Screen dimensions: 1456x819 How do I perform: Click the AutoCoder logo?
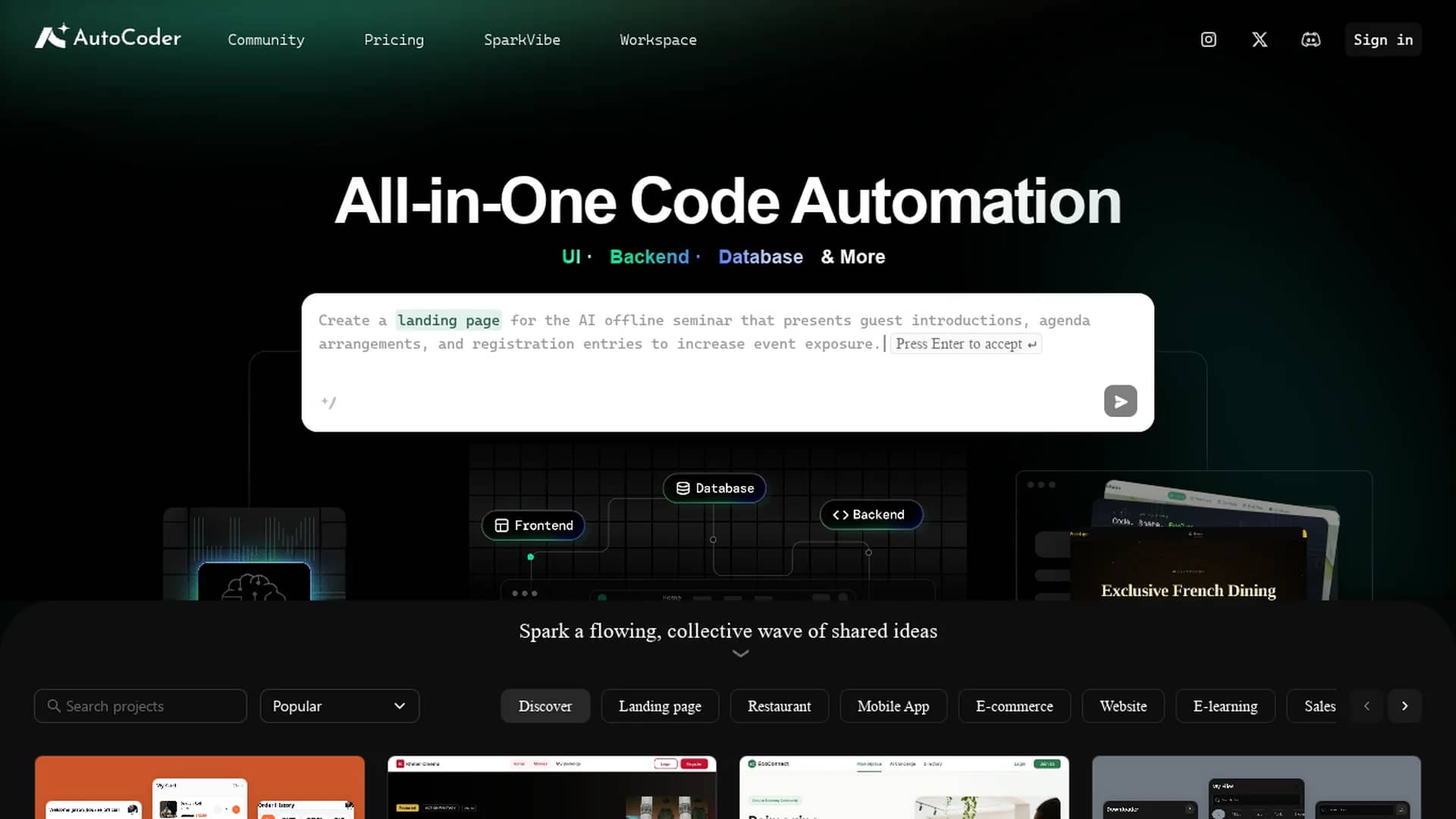coord(108,36)
